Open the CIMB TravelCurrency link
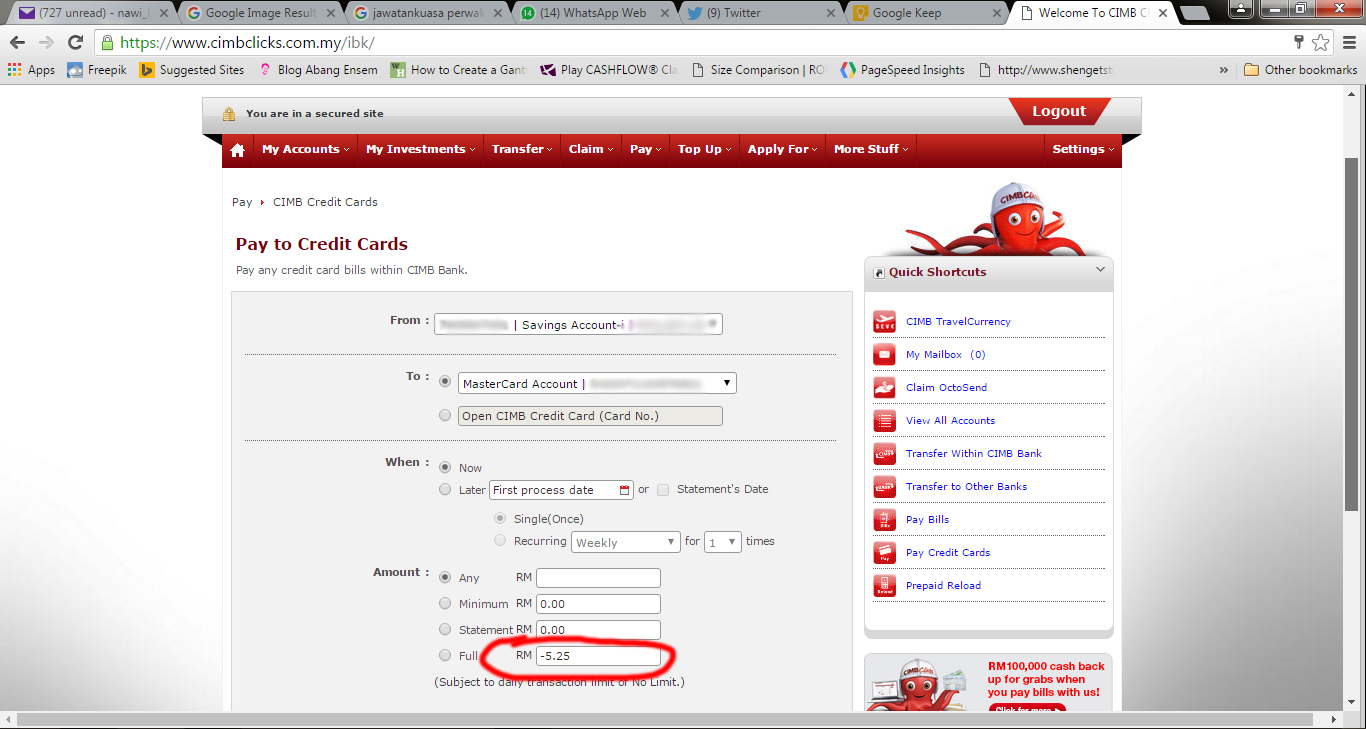The width and height of the screenshot is (1366, 729). (958, 322)
